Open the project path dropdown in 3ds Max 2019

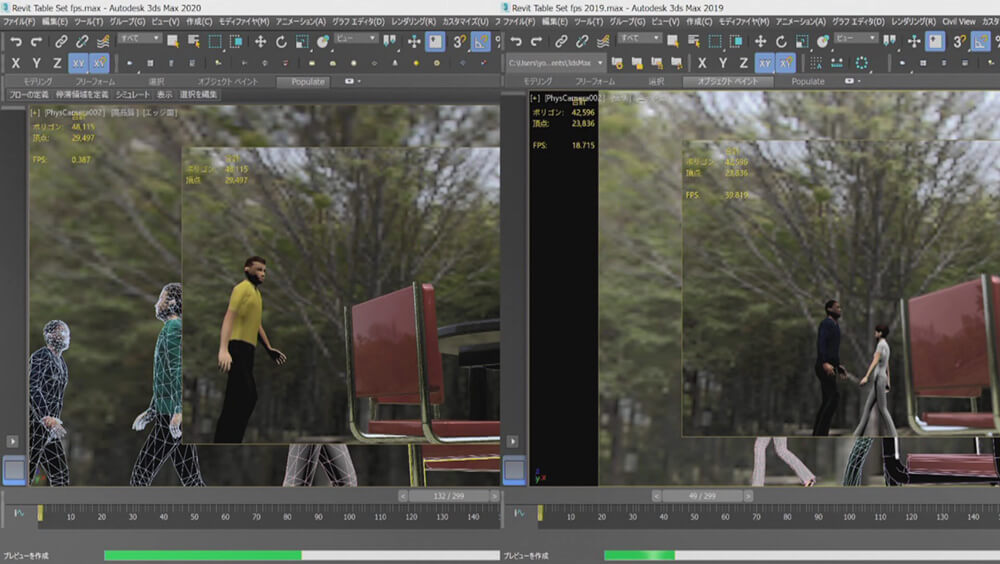pos(555,63)
